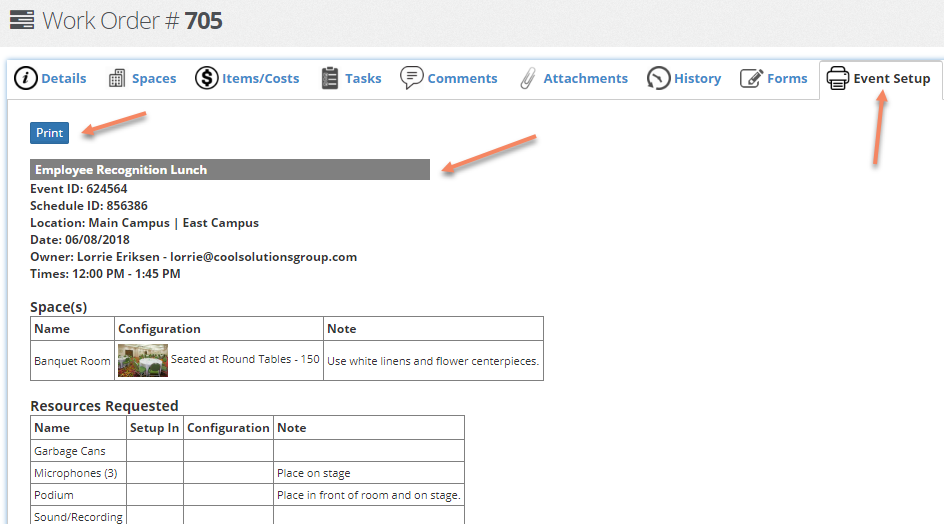
Task: Click the Employee Recognition Lunch header
Action: (230, 170)
